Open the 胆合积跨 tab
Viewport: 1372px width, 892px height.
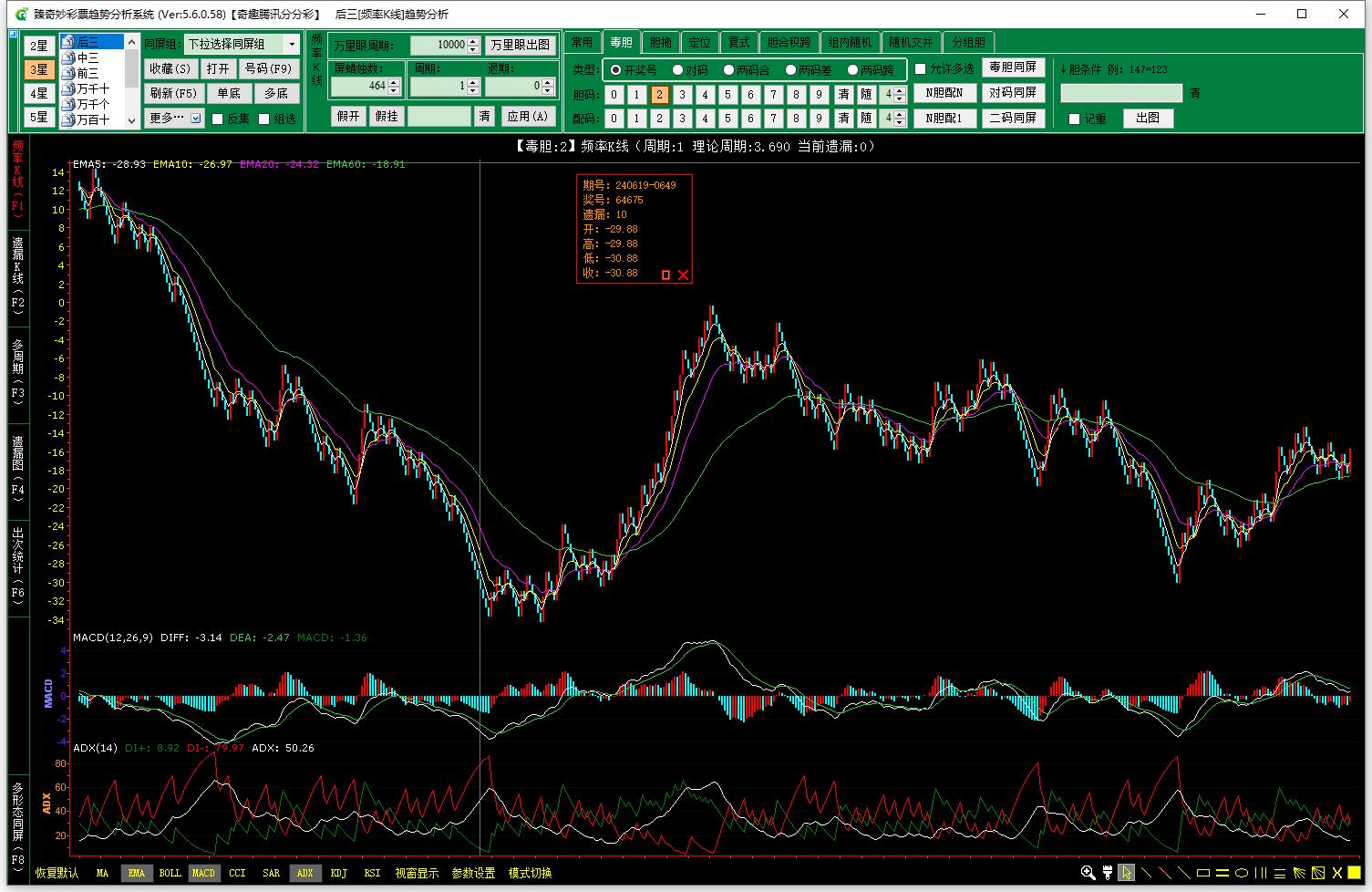[789, 42]
